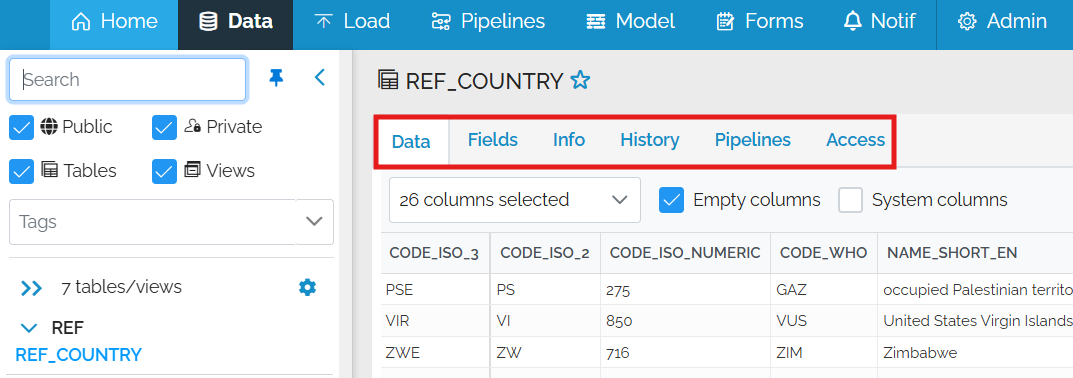Select the VIR cell
Viewport: 1073px width, 378px height.
point(435,321)
